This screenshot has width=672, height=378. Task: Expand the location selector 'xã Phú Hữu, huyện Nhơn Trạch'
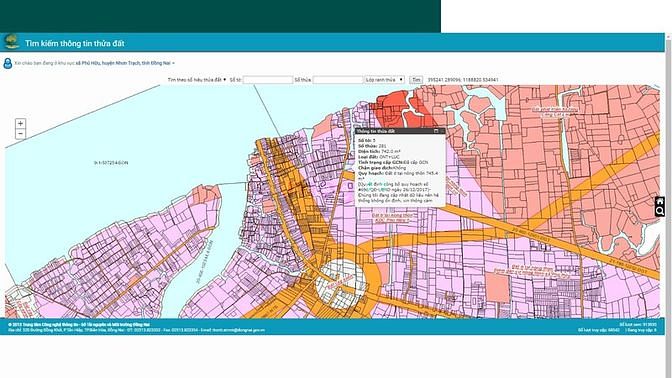[x=125, y=63]
